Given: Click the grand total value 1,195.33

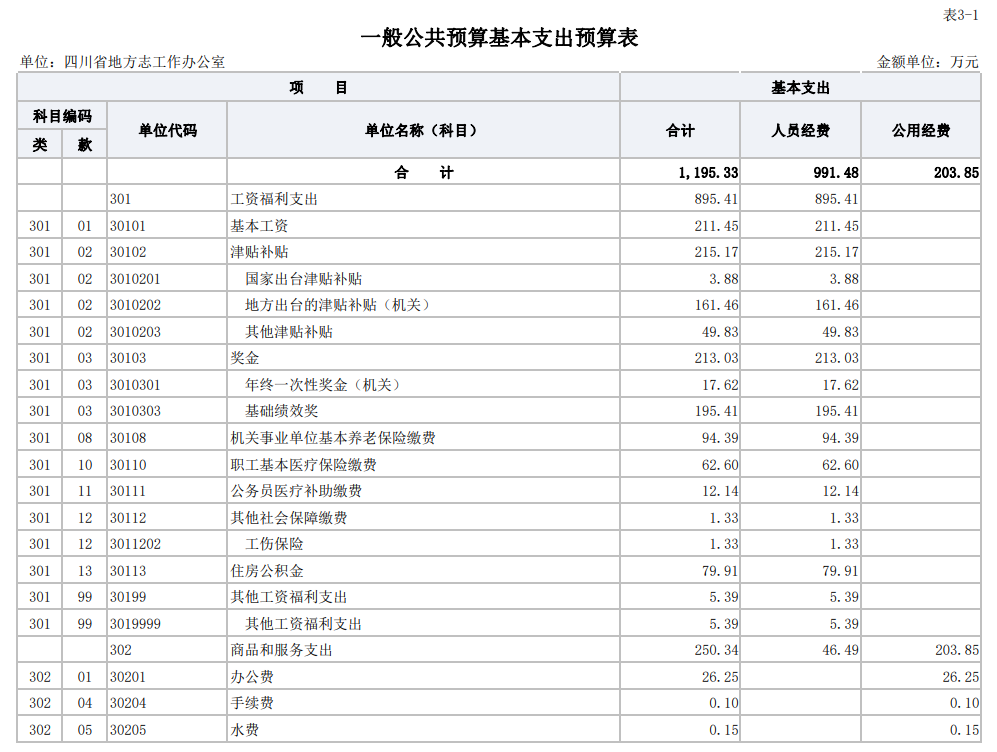Looking at the screenshot, I should click(x=707, y=173).
